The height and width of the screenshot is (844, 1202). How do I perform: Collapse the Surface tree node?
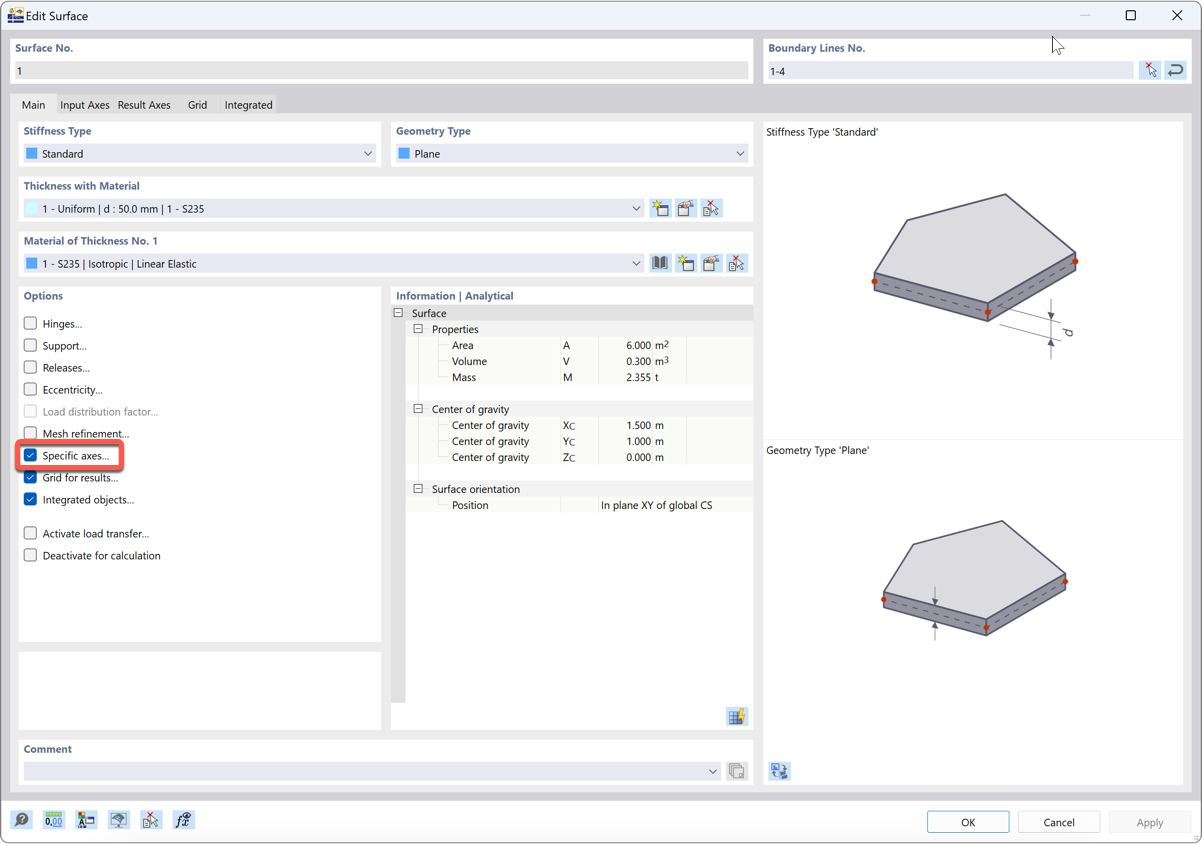click(399, 313)
